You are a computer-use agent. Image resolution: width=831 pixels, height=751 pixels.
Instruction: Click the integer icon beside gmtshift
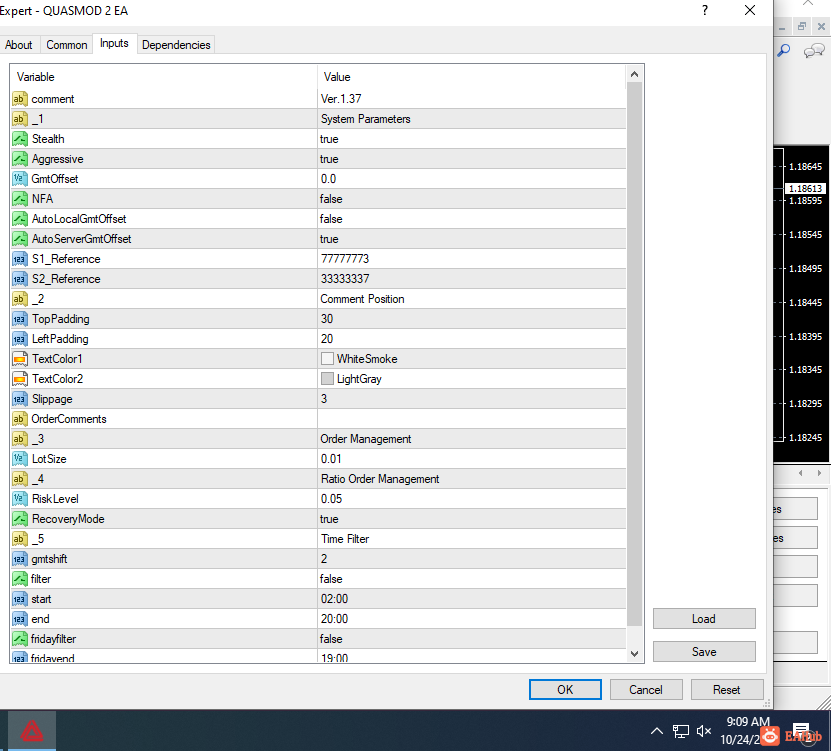pos(20,559)
